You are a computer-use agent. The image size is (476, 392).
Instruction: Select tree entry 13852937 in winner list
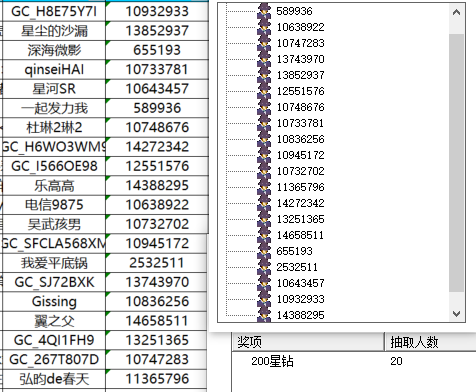coord(300,75)
